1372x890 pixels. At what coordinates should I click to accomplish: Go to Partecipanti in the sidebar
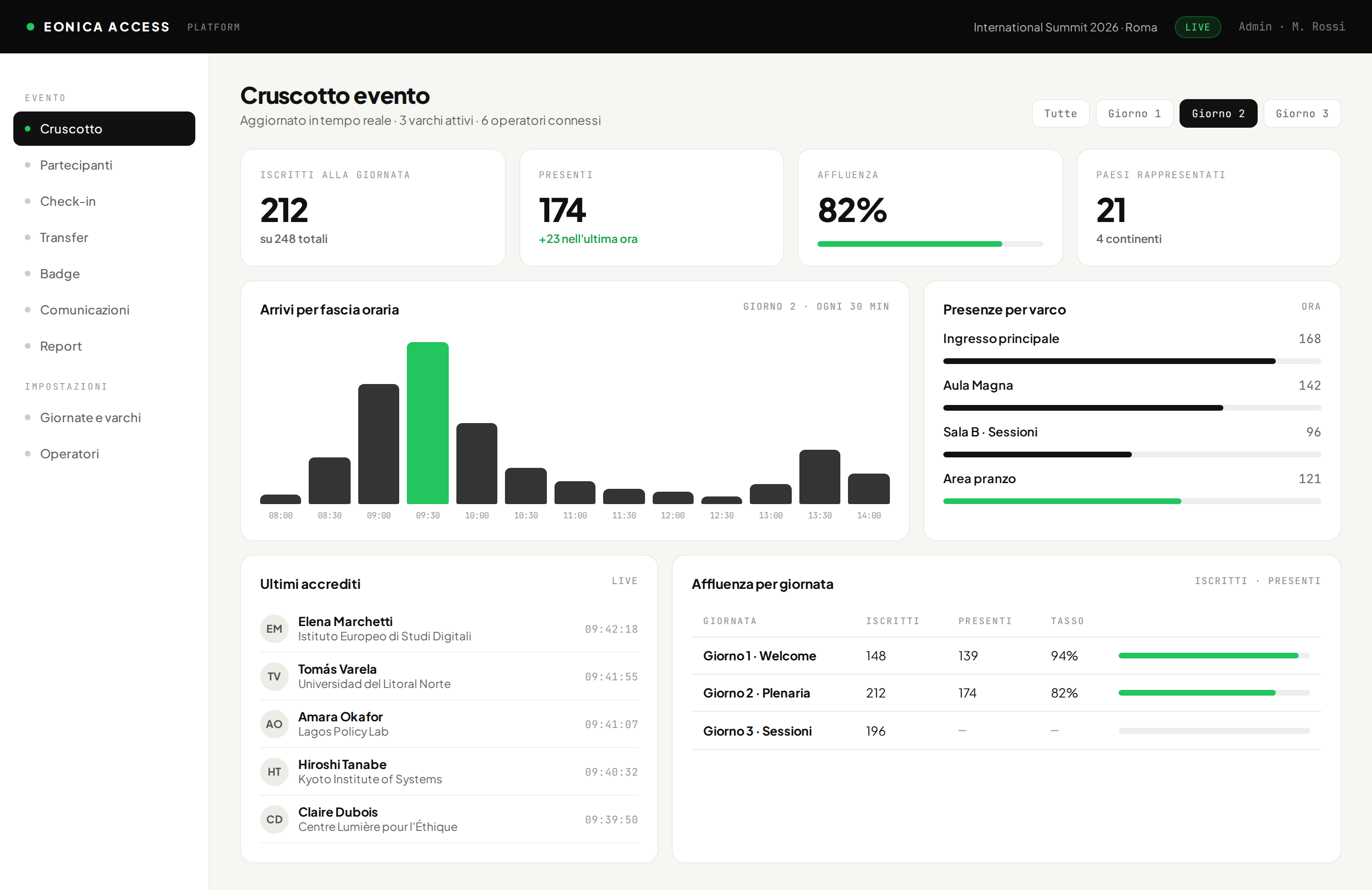104,165
